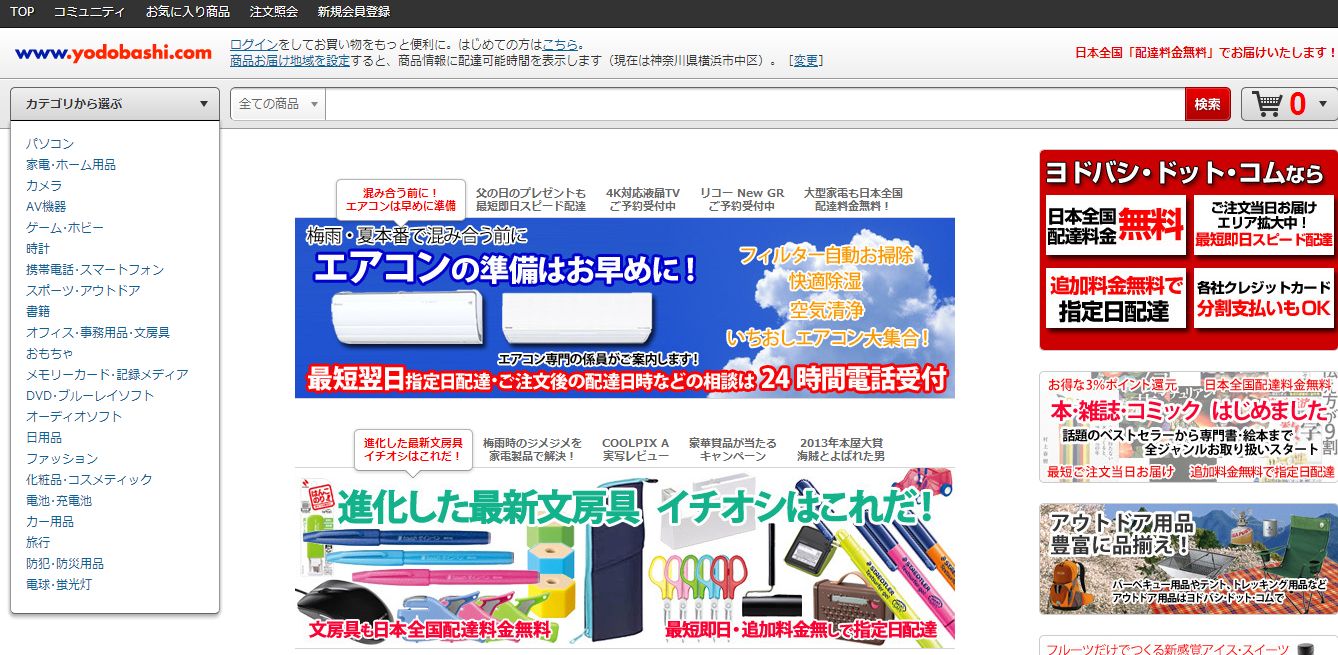
Task: Select カー用品 category
Action: [x=50, y=522]
